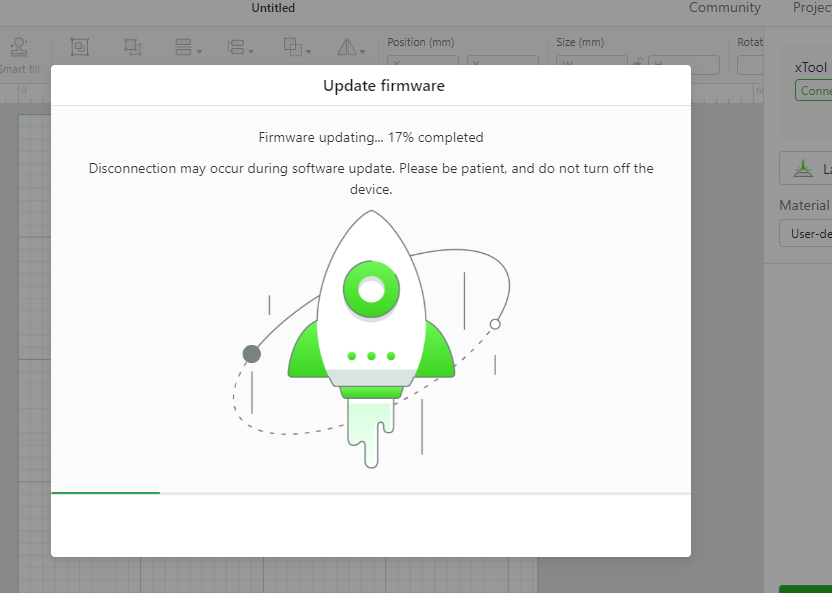Viewport: 832px width, 593px height.
Task: Click the Connect device button
Action: tap(813, 91)
